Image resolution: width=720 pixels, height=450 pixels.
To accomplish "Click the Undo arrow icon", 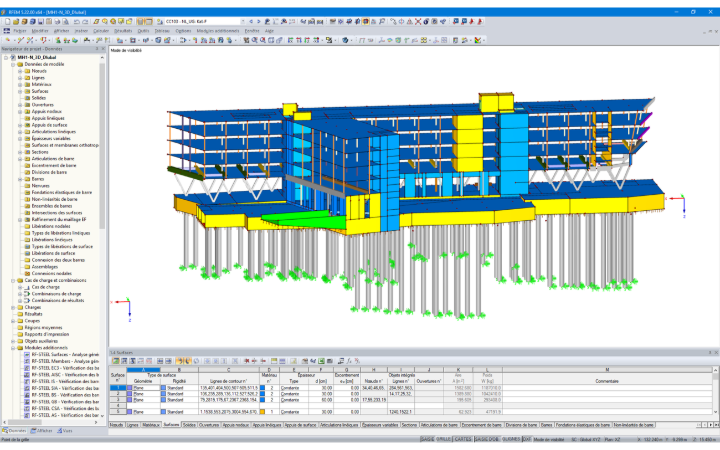I will [77, 22].
